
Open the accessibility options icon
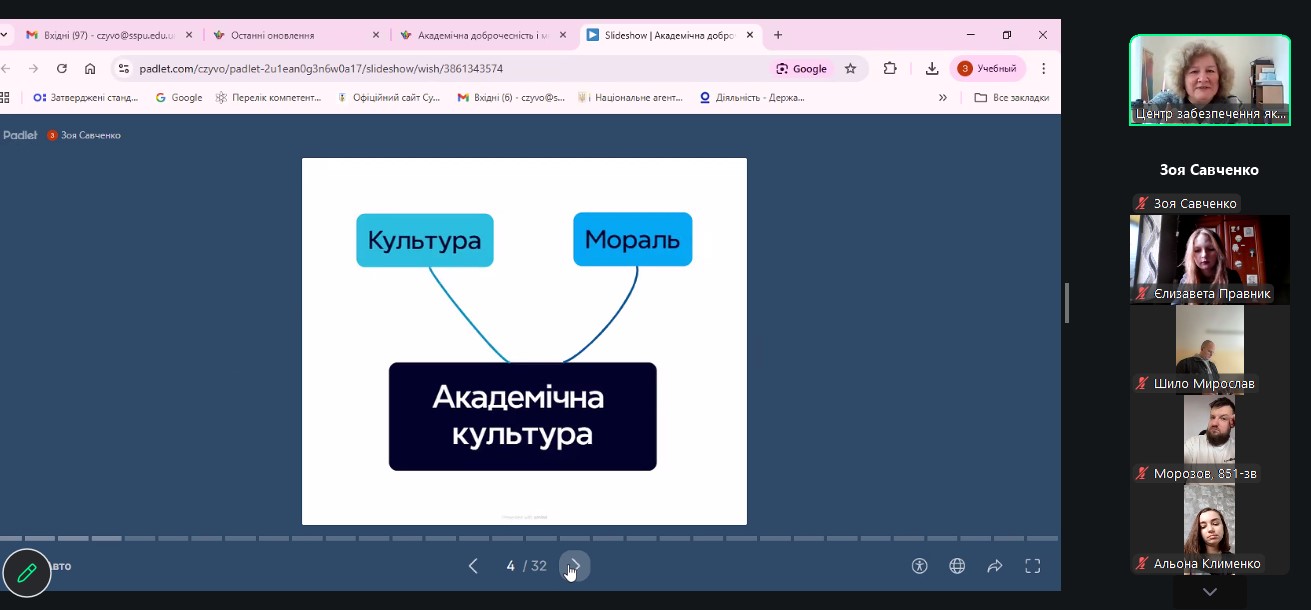pyautogui.click(x=920, y=566)
